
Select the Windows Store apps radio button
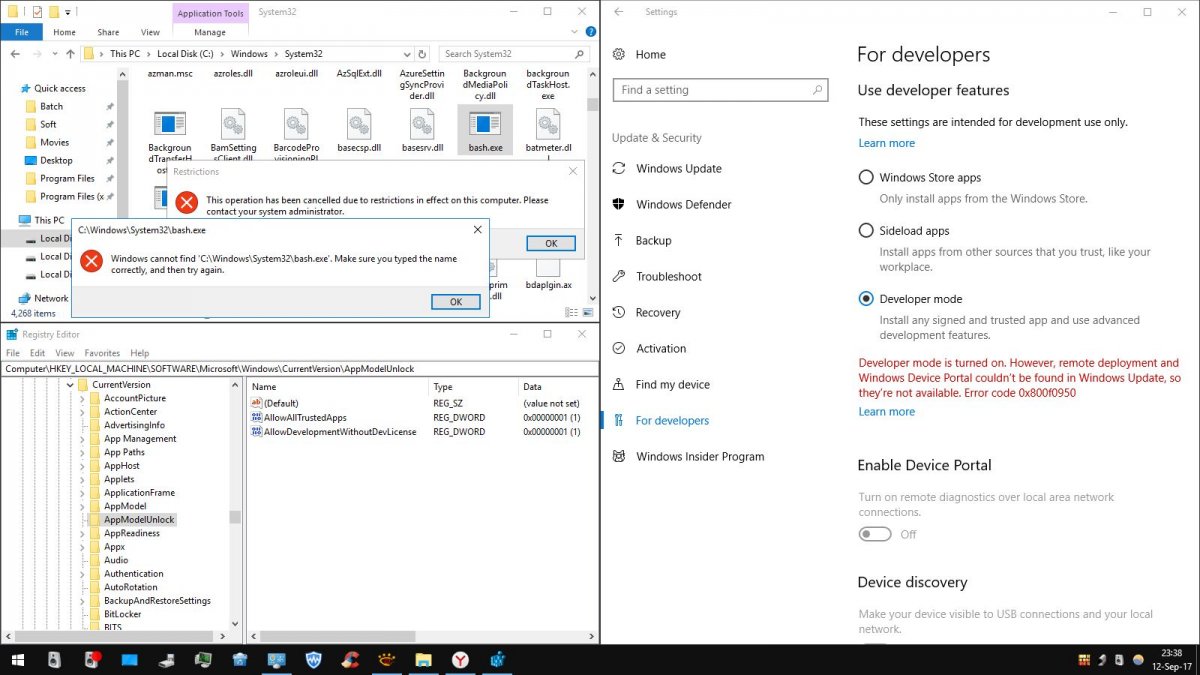(866, 177)
